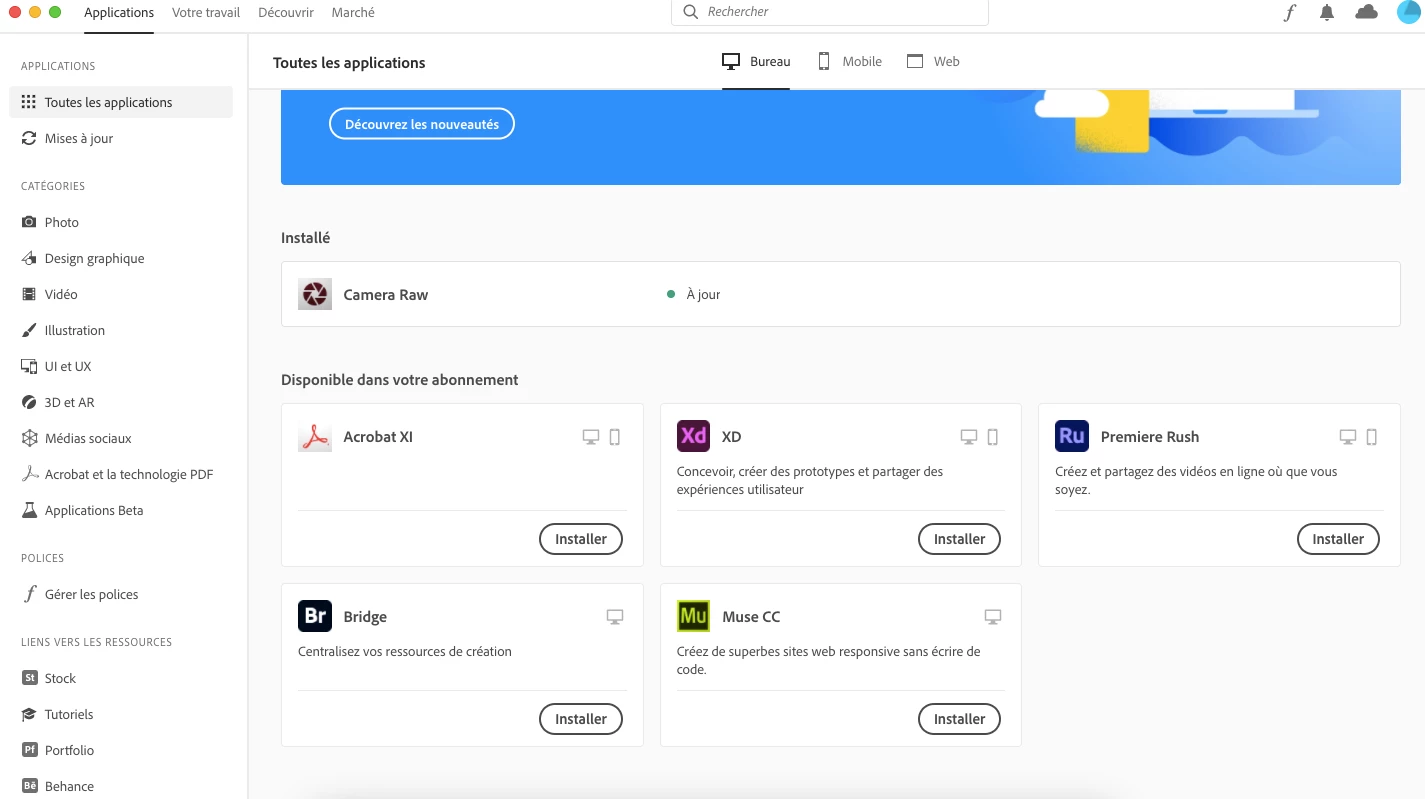The width and height of the screenshot is (1425, 799).
Task: Click the Tutoriels graduation cap icon
Action: point(29,714)
